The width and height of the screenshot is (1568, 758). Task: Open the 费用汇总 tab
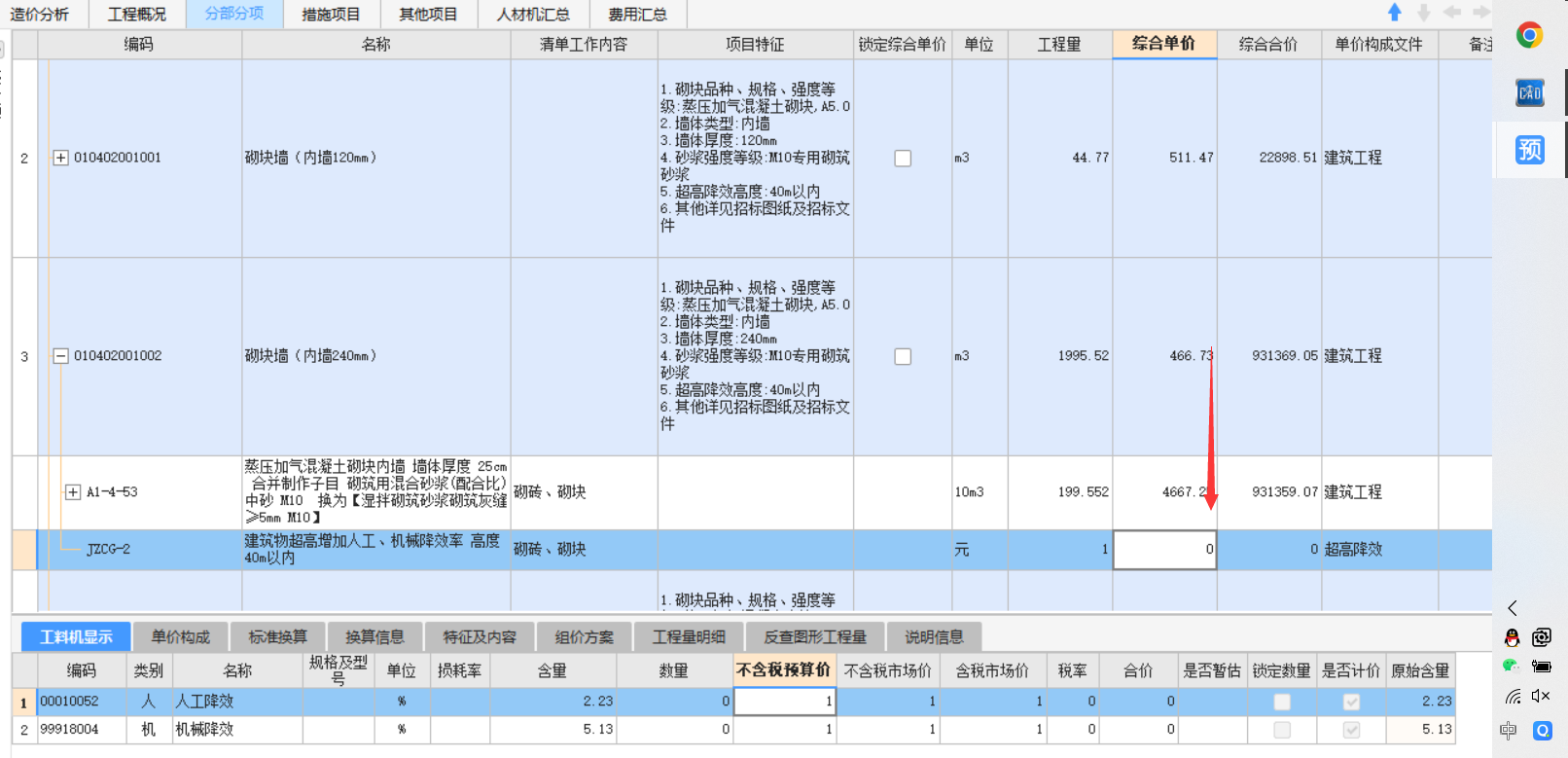[x=638, y=15]
